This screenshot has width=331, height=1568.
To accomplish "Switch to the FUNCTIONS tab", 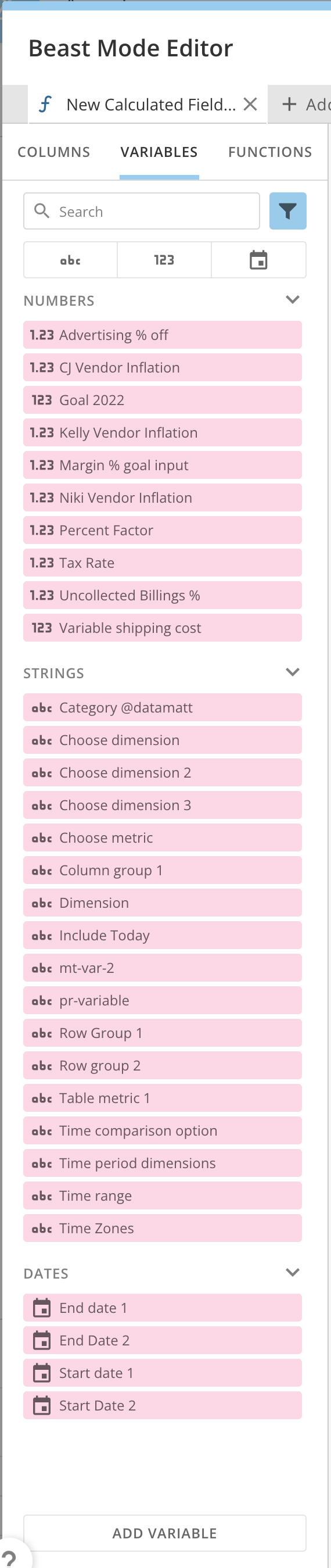I will 270,152.
